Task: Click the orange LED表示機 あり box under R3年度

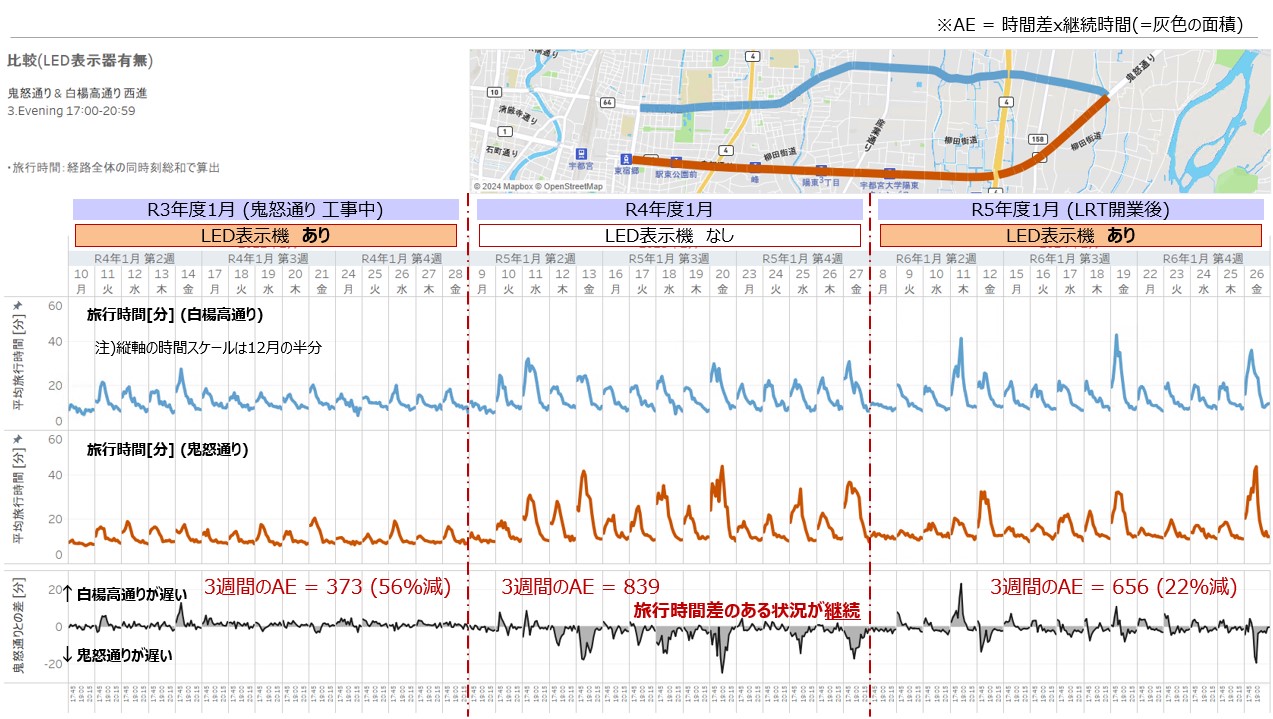Action: tap(266, 235)
